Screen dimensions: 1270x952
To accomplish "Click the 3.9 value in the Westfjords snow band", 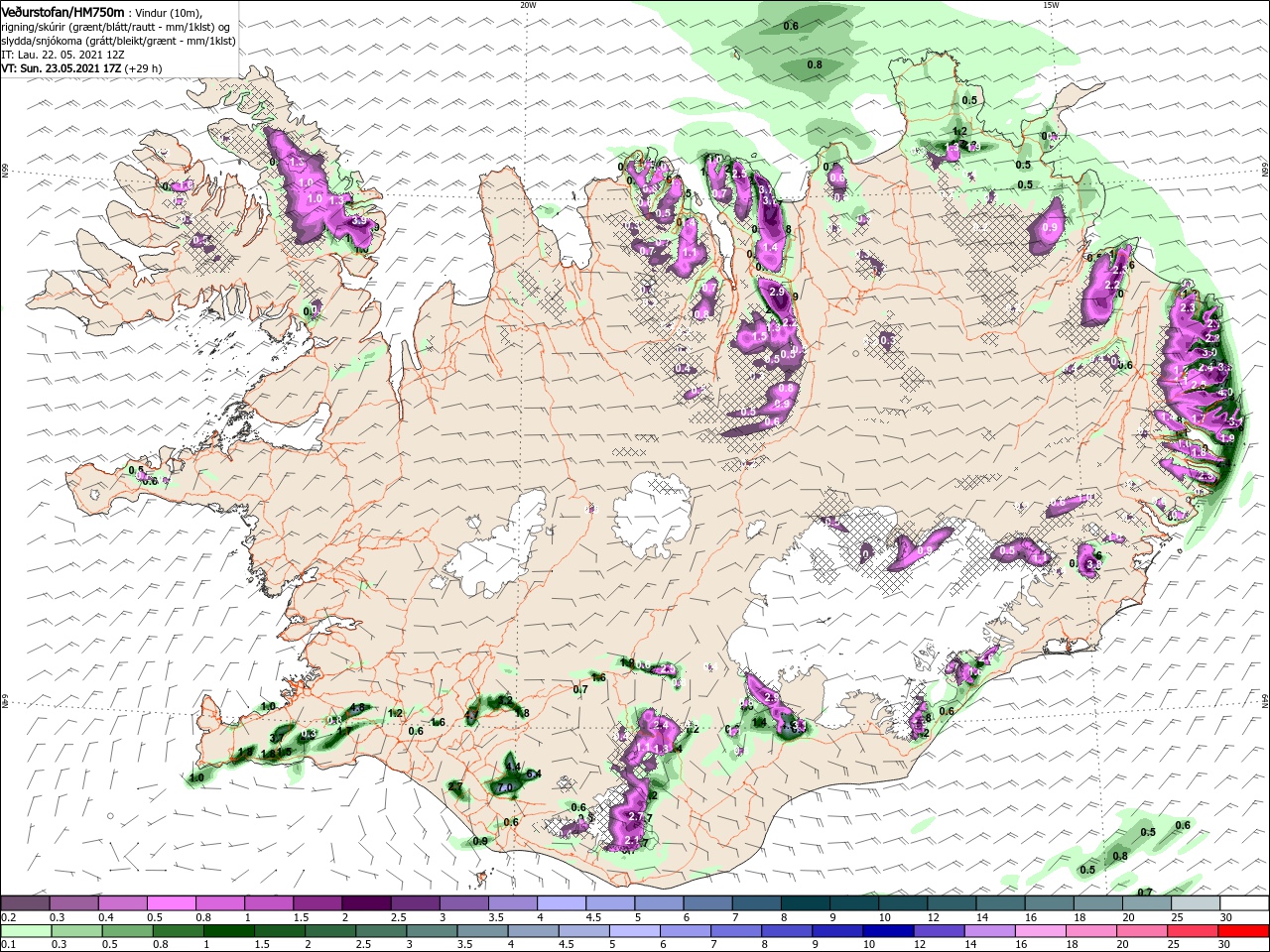I will pos(358,221).
